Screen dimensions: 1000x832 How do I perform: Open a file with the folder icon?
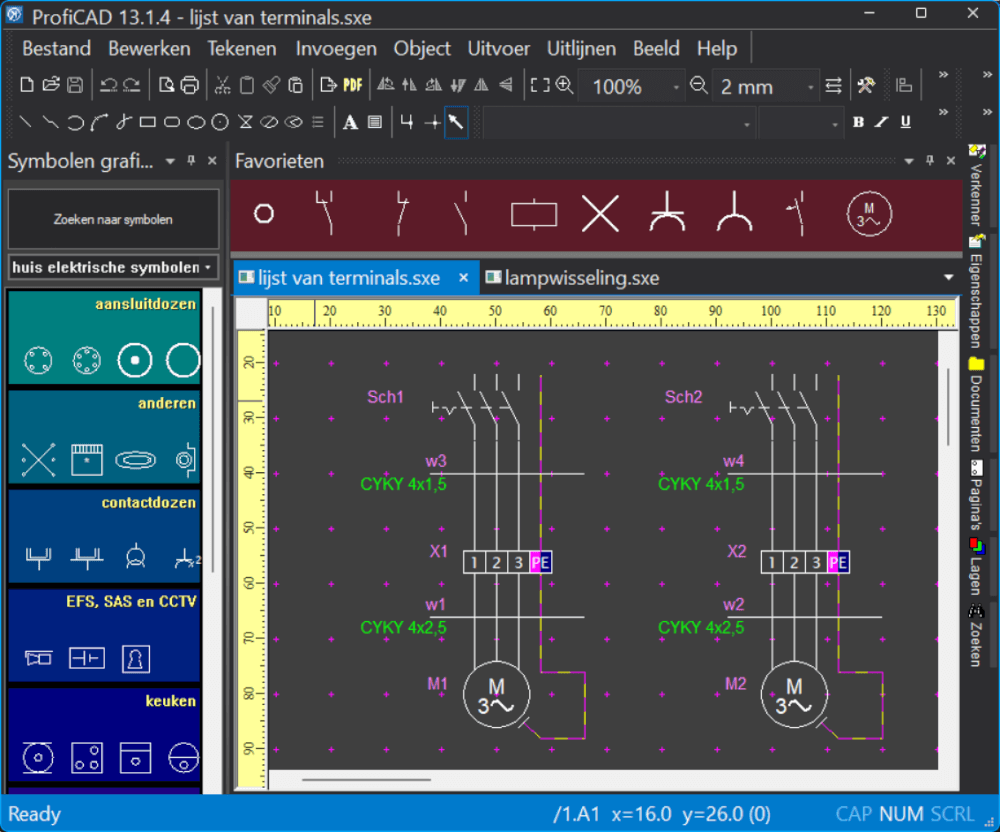[x=51, y=85]
